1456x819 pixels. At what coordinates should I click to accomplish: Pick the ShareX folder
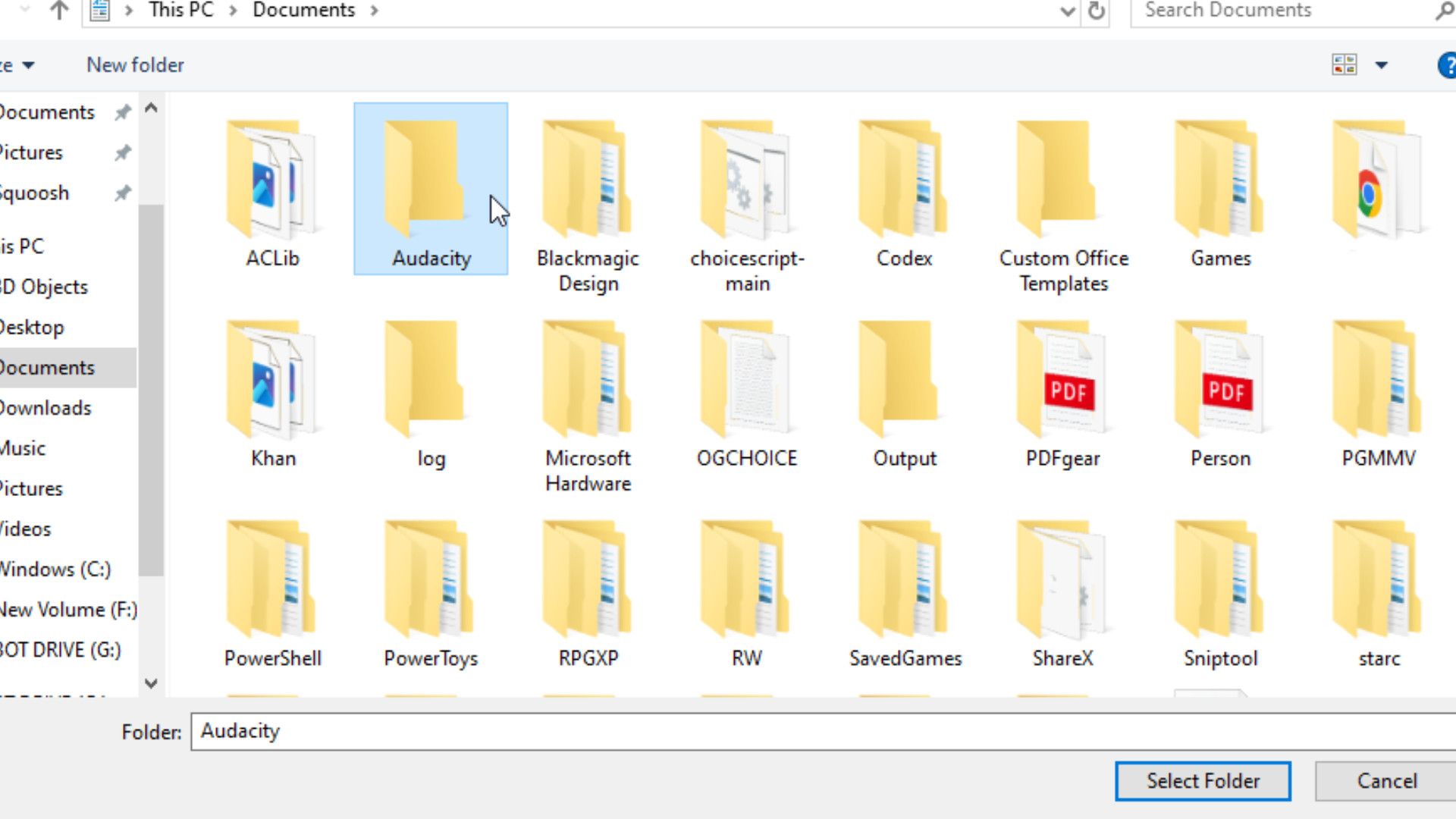(1062, 595)
